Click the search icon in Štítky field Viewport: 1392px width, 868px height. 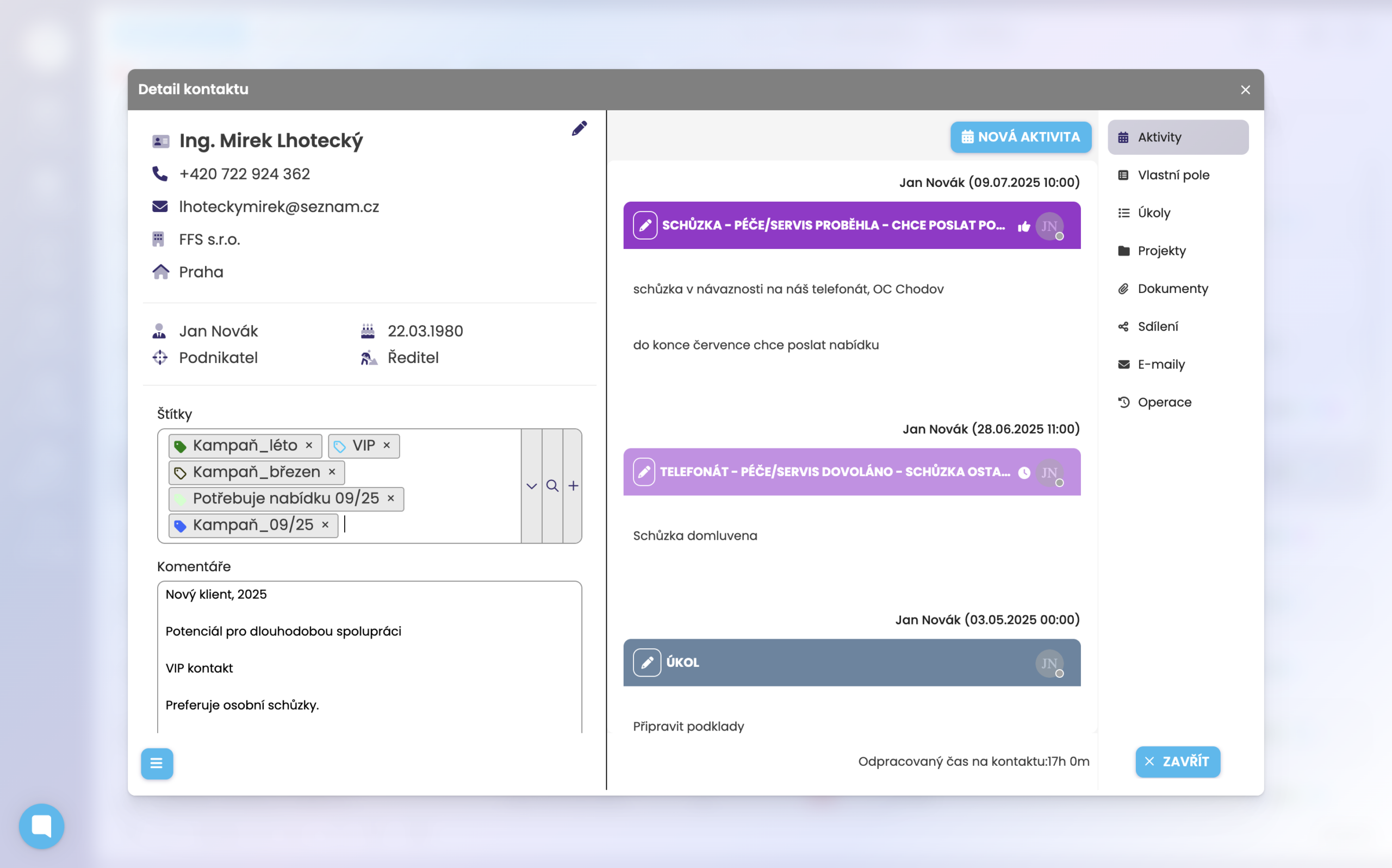coord(552,486)
